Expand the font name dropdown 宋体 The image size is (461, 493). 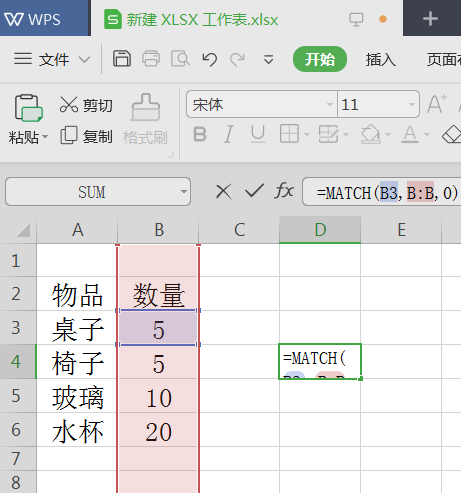(x=329, y=105)
